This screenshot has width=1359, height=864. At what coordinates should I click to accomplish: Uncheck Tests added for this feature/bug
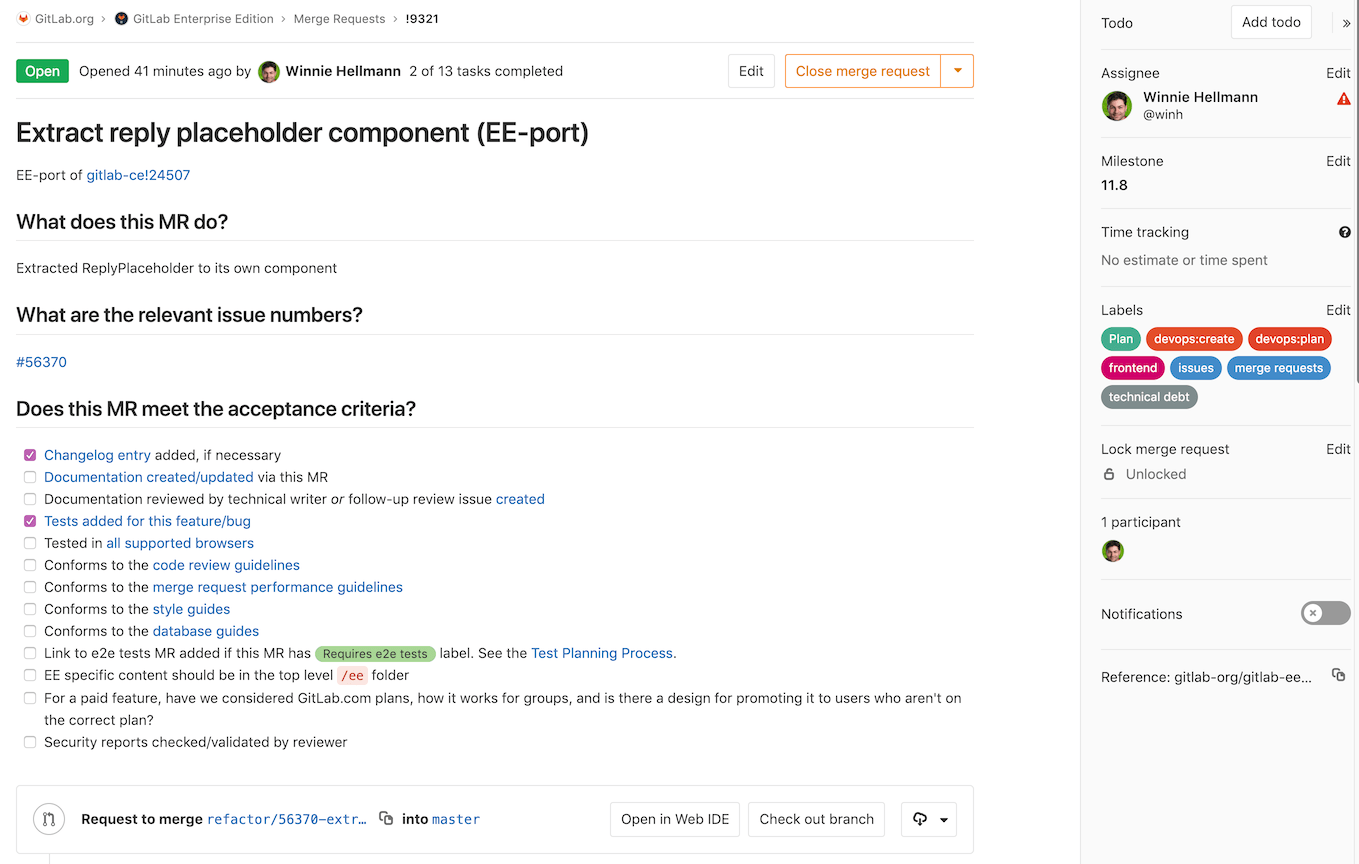click(30, 521)
